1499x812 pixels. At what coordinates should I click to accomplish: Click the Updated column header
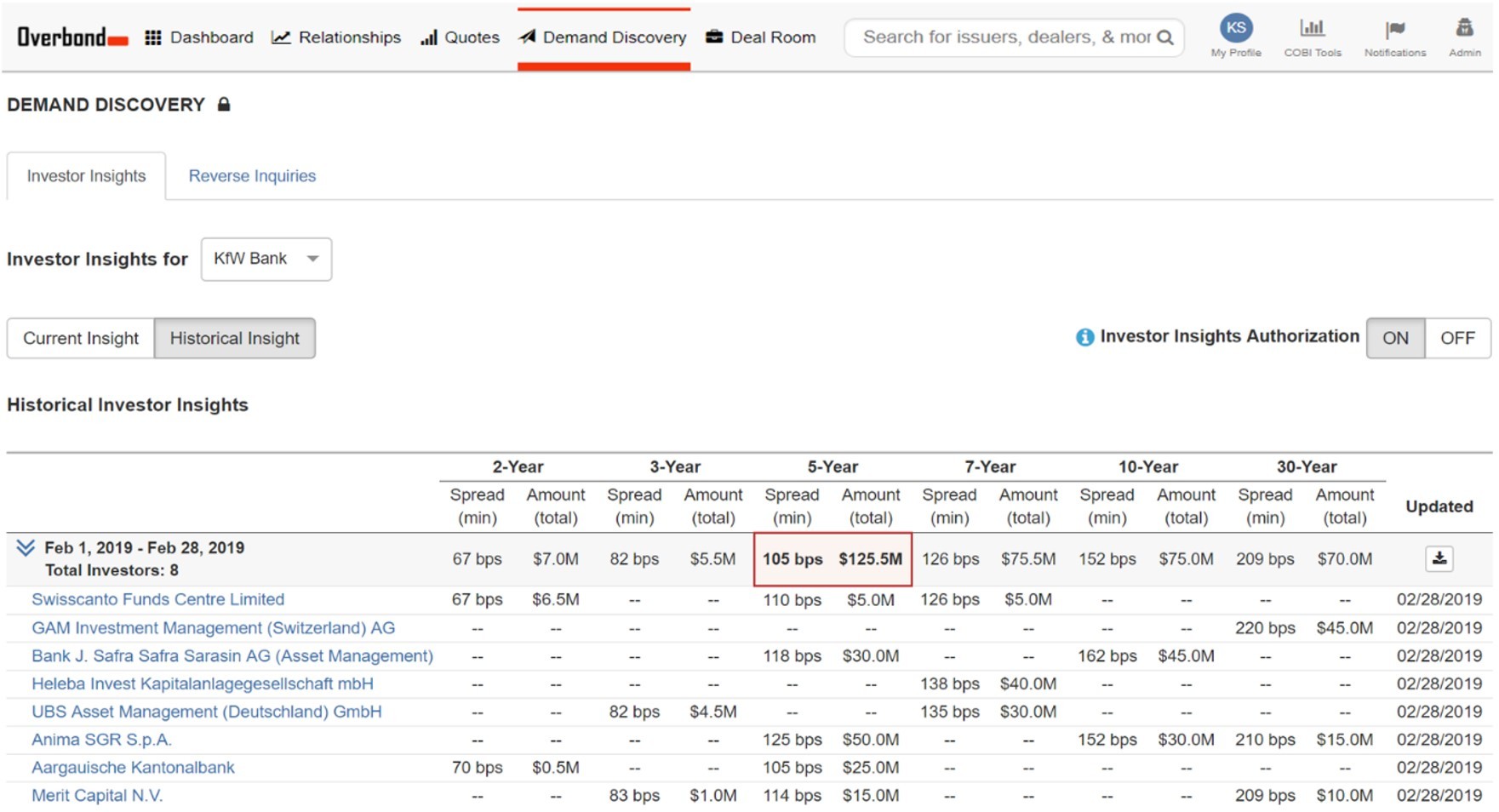click(x=1439, y=506)
